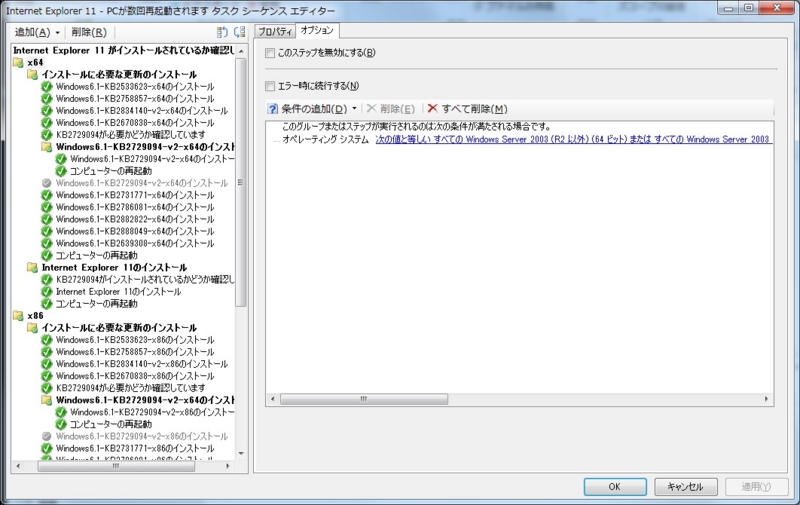Click the conditions list horizontal scrollbar thumb

click(x=364, y=399)
